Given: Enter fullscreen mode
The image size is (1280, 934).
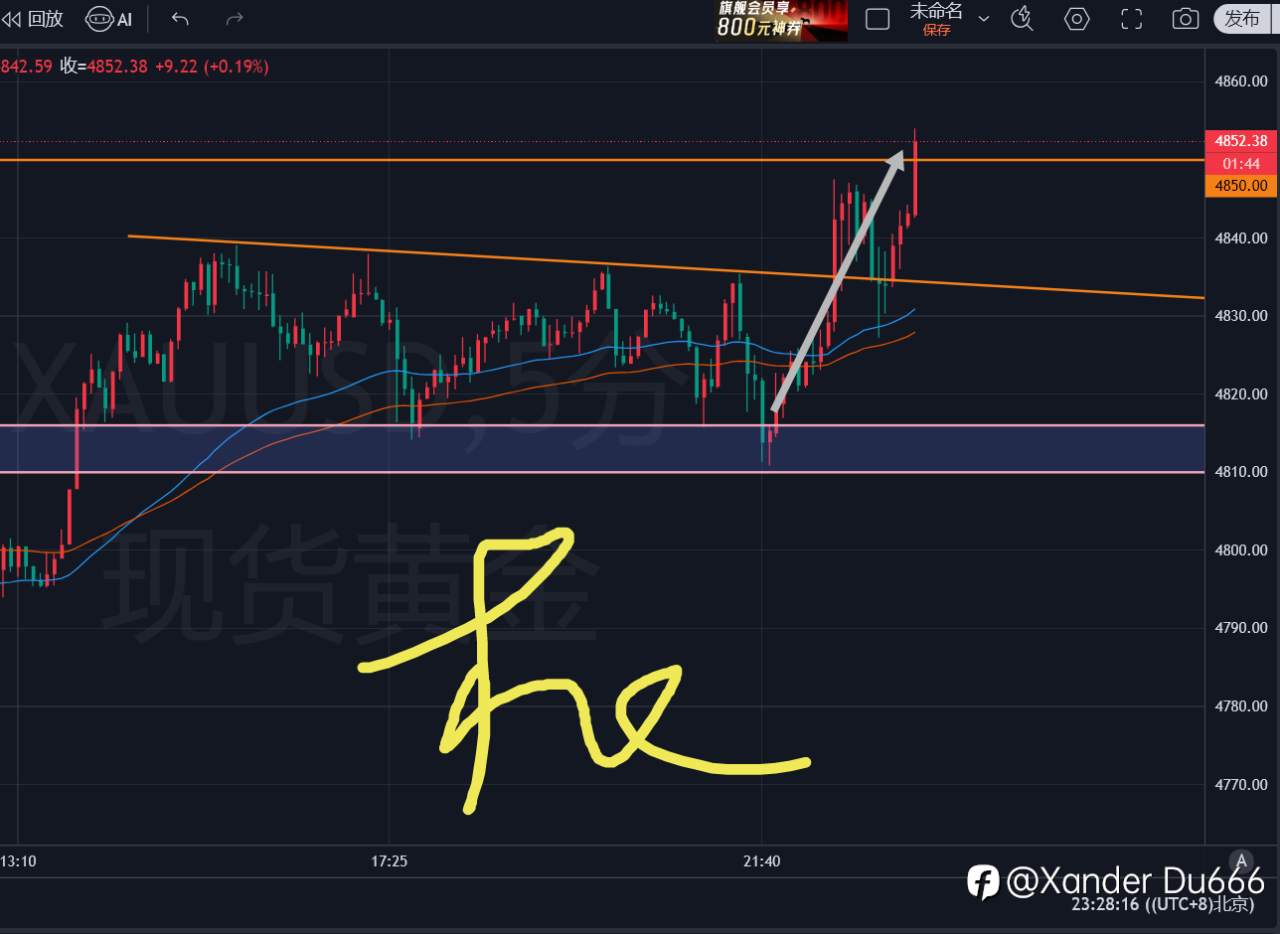Looking at the screenshot, I should [1131, 18].
